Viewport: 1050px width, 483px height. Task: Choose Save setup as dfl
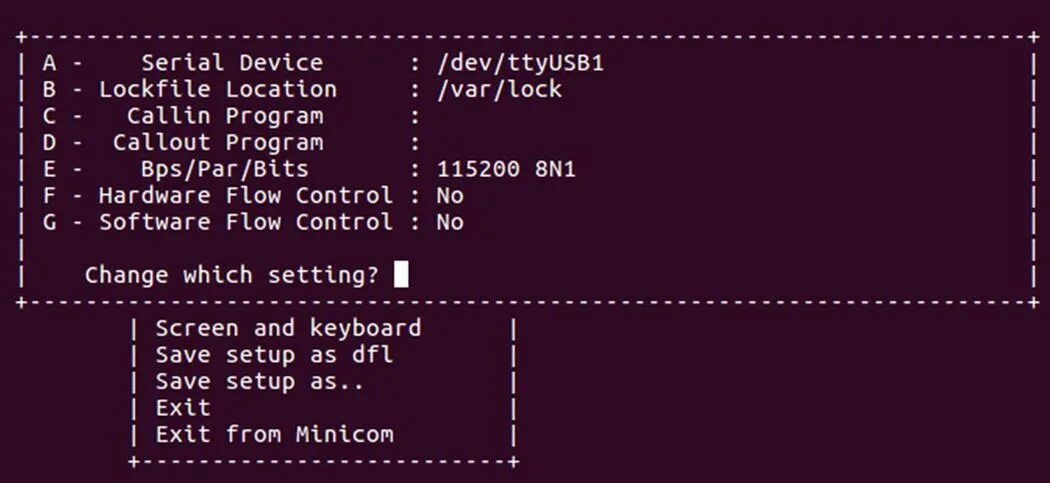click(x=274, y=354)
